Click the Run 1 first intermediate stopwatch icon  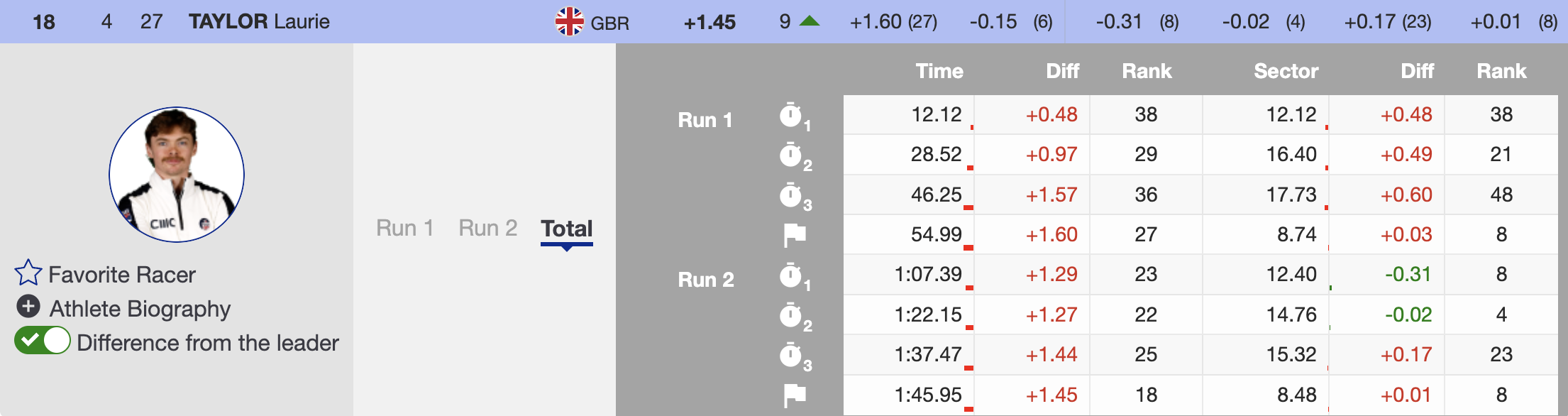(x=790, y=115)
